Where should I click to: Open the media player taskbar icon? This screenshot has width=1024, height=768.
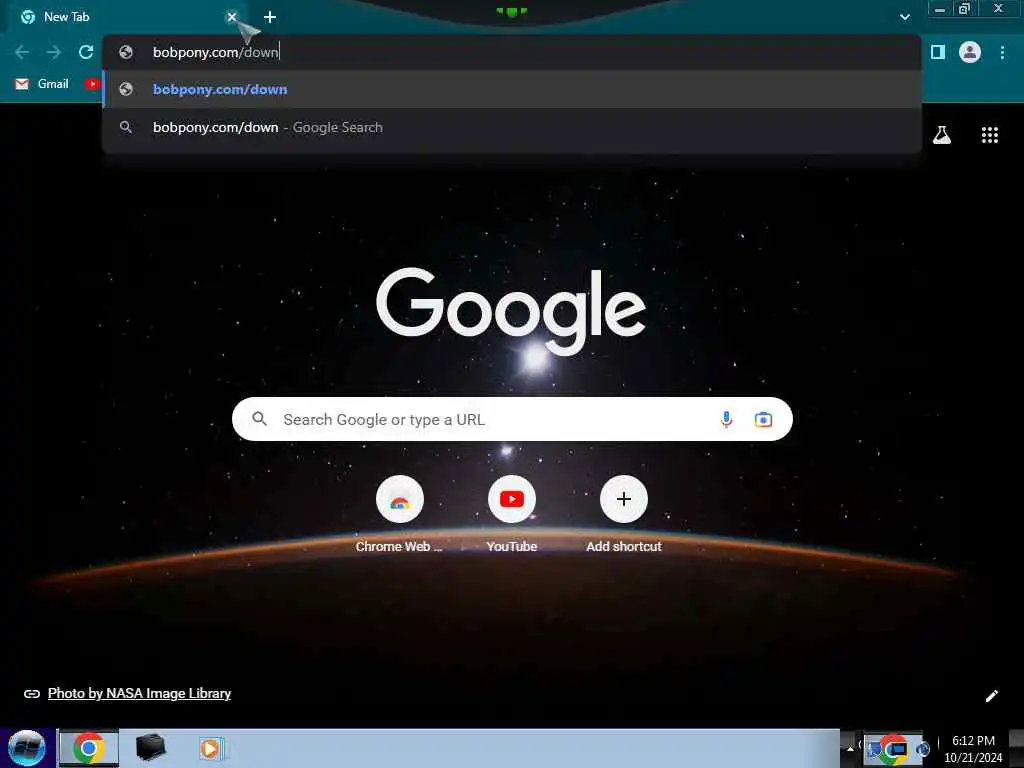(x=210, y=748)
